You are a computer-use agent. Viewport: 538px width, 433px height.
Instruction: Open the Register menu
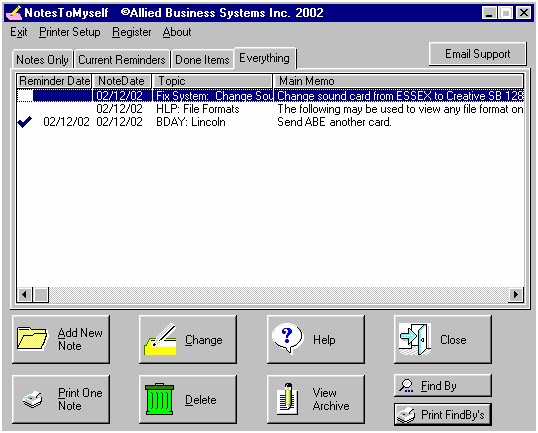(x=132, y=32)
